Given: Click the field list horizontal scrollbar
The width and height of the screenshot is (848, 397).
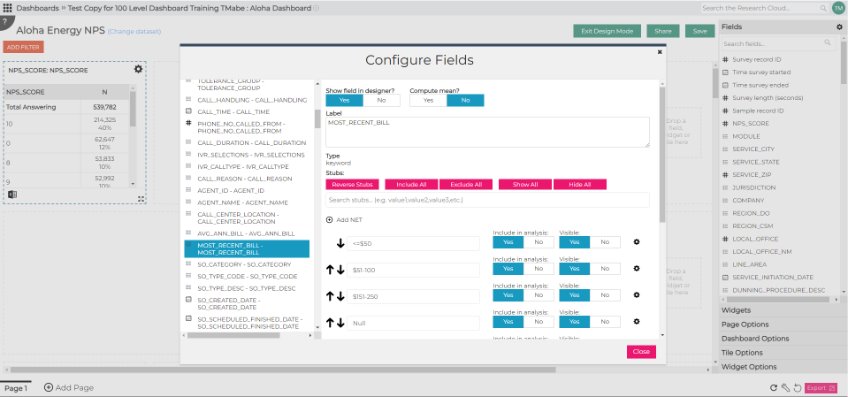Looking at the screenshot, I should click(234, 335).
